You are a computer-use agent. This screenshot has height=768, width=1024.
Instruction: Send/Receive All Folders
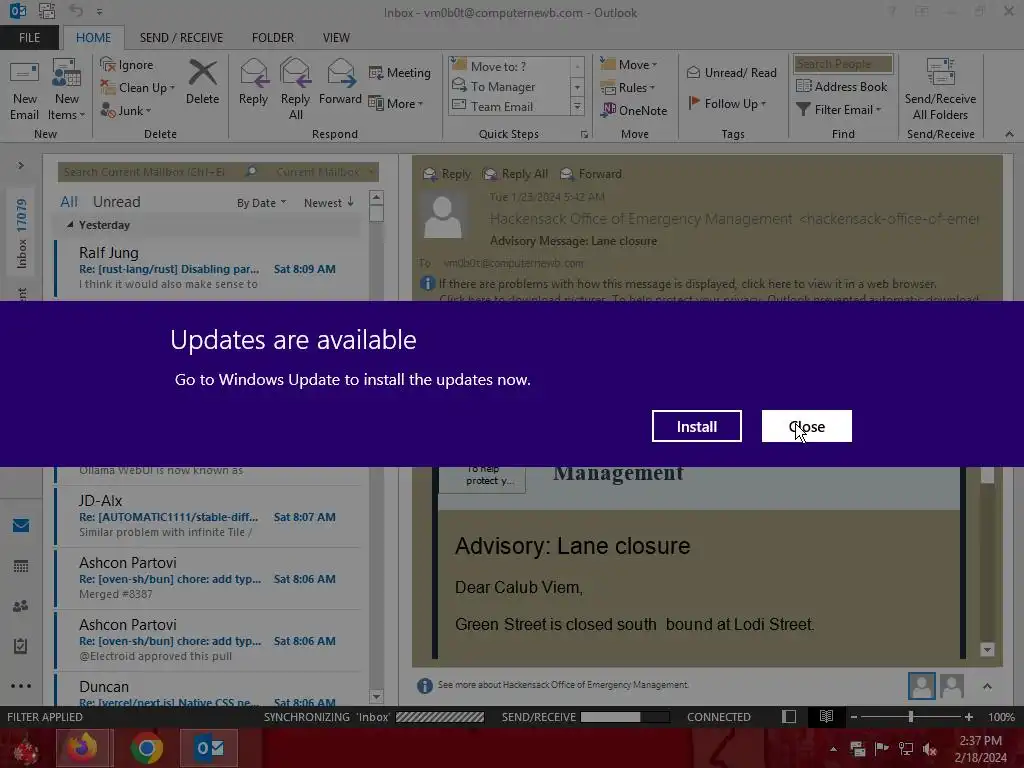click(x=940, y=90)
